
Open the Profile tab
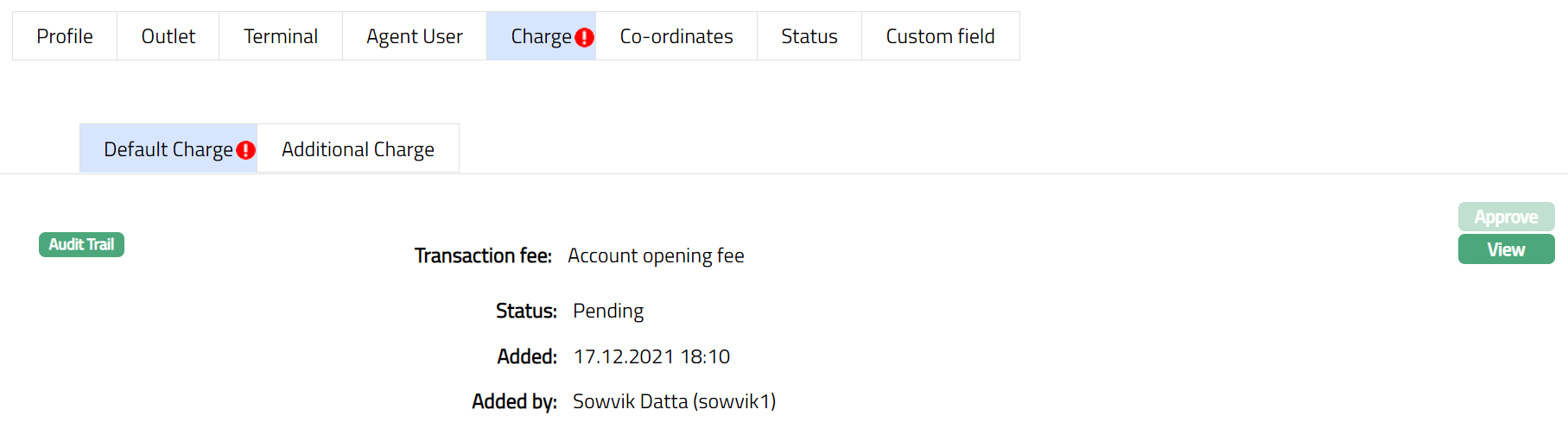65,36
